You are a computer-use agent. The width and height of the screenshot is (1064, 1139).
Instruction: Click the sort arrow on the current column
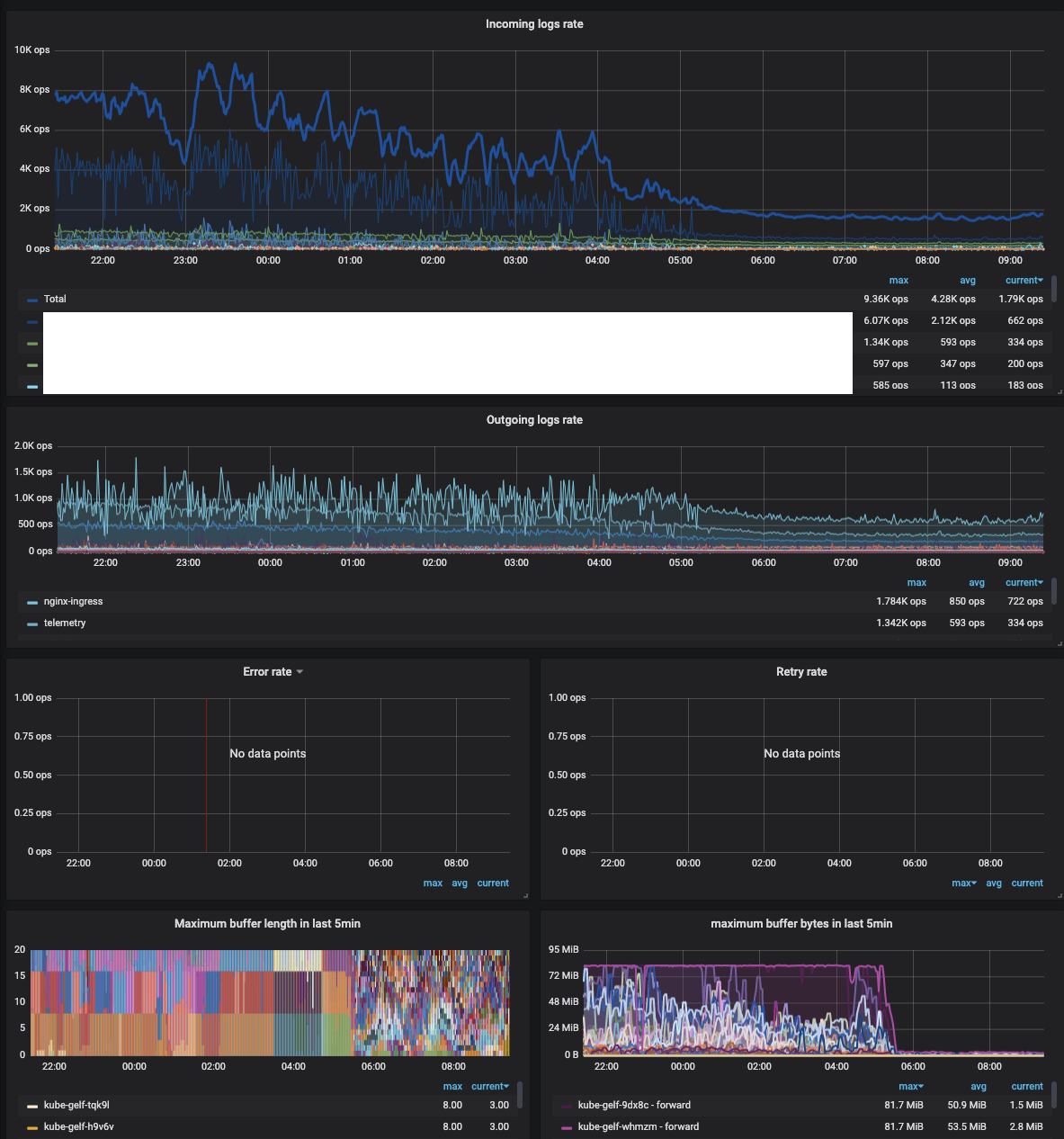1042,280
